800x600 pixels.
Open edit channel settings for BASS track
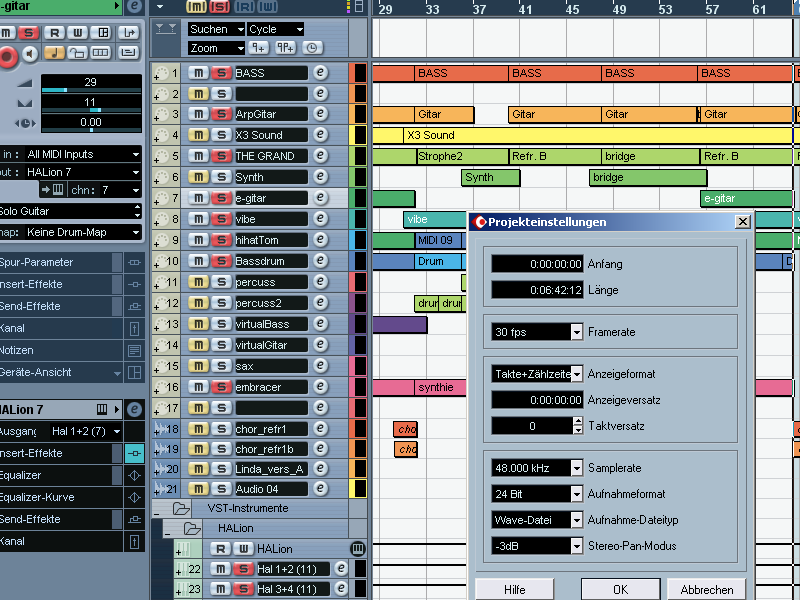320,73
